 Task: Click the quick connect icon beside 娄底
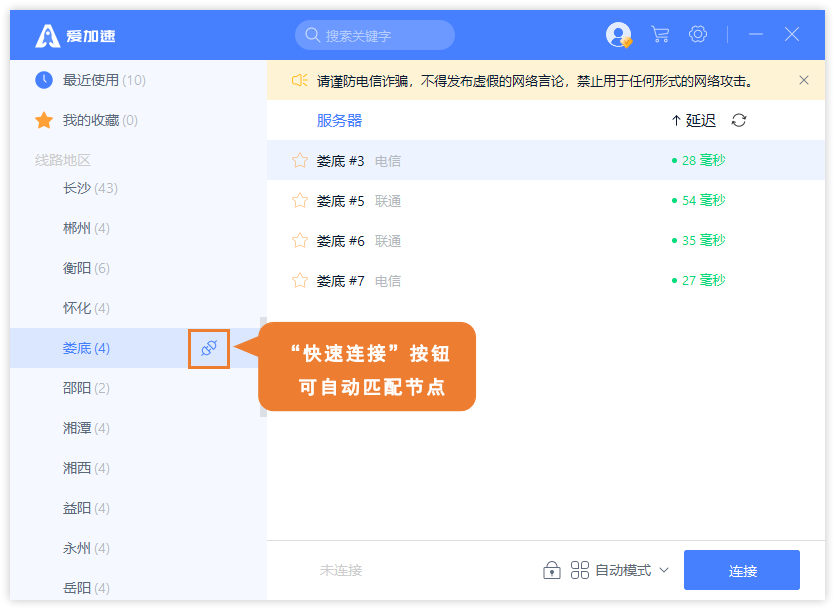(209, 348)
